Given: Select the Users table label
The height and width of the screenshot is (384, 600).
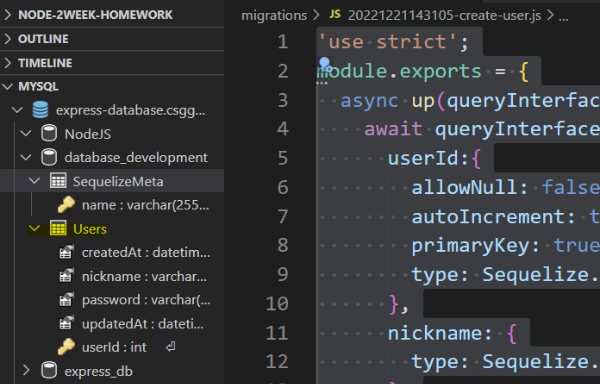Looking at the screenshot, I should (90, 229).
